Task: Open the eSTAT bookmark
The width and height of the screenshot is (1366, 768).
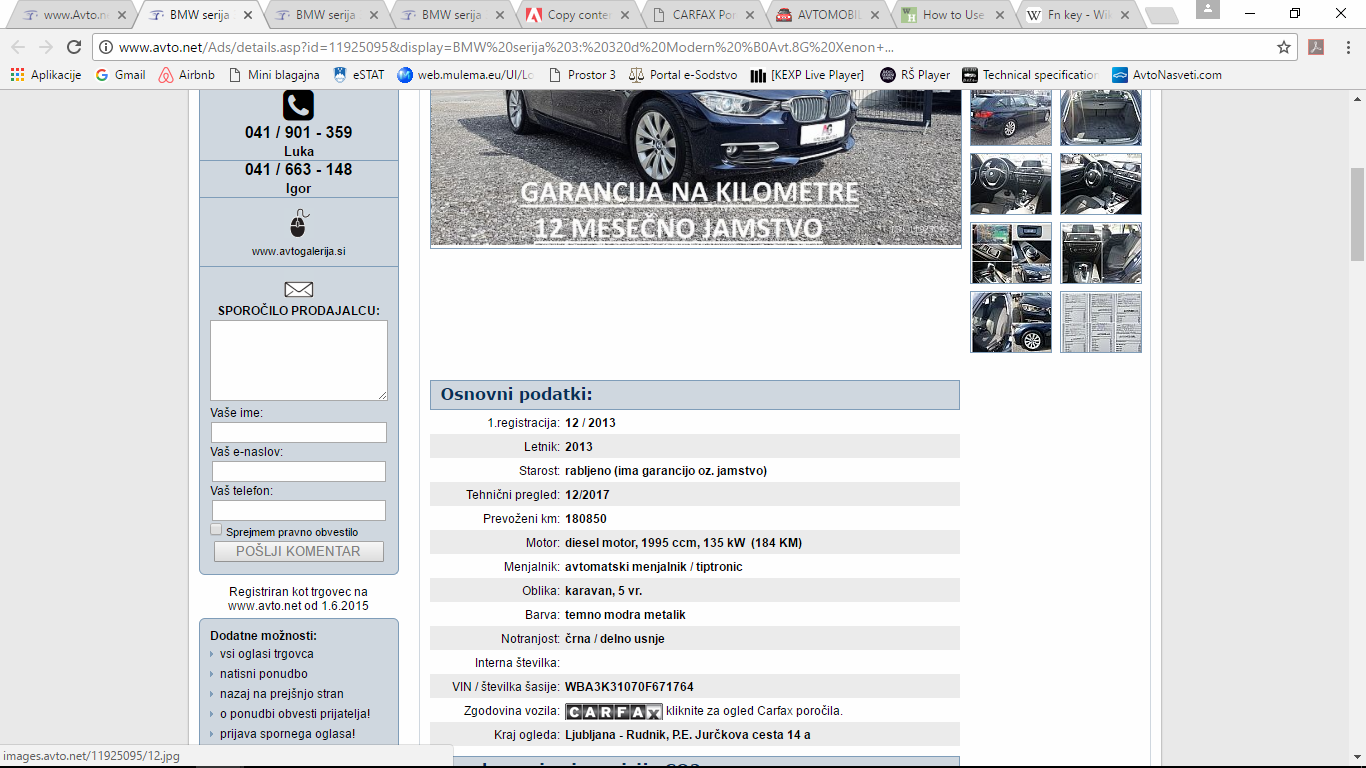Action: tap(358, 75)
